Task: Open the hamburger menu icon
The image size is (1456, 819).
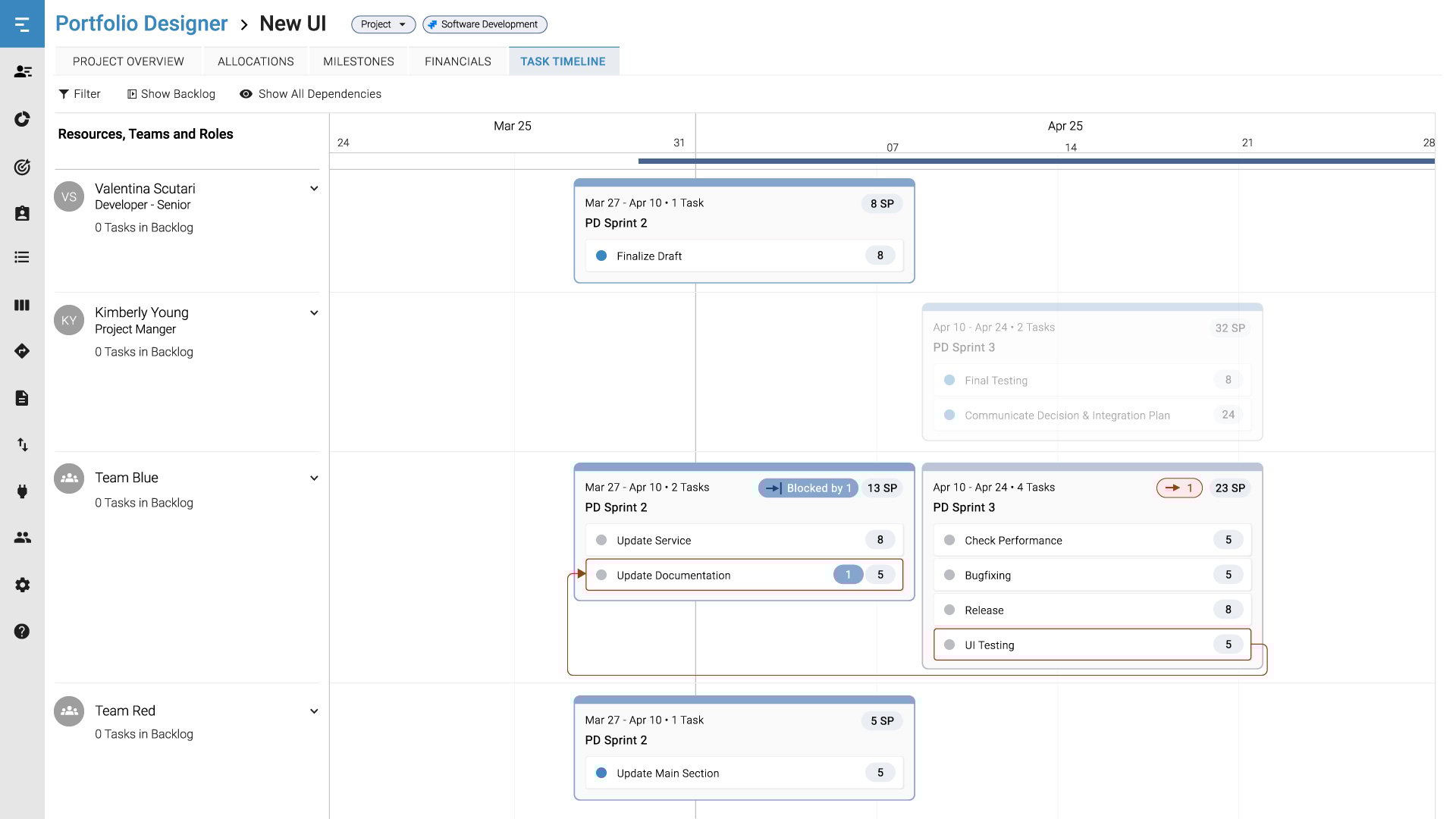Action: pos(22,24)
